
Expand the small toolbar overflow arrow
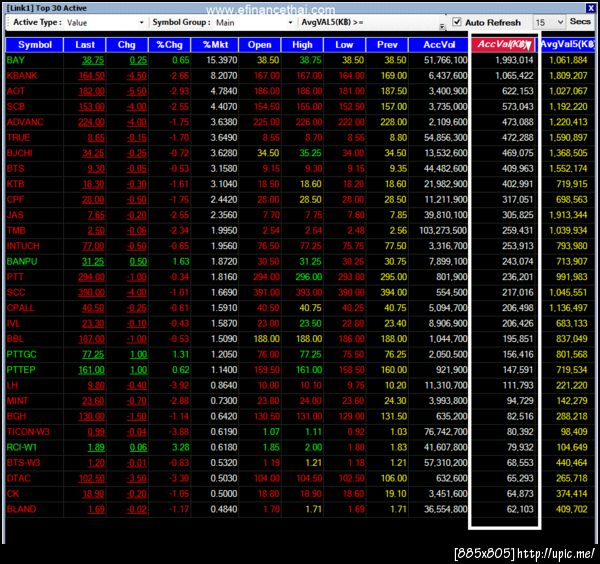(x=442, y=26)
